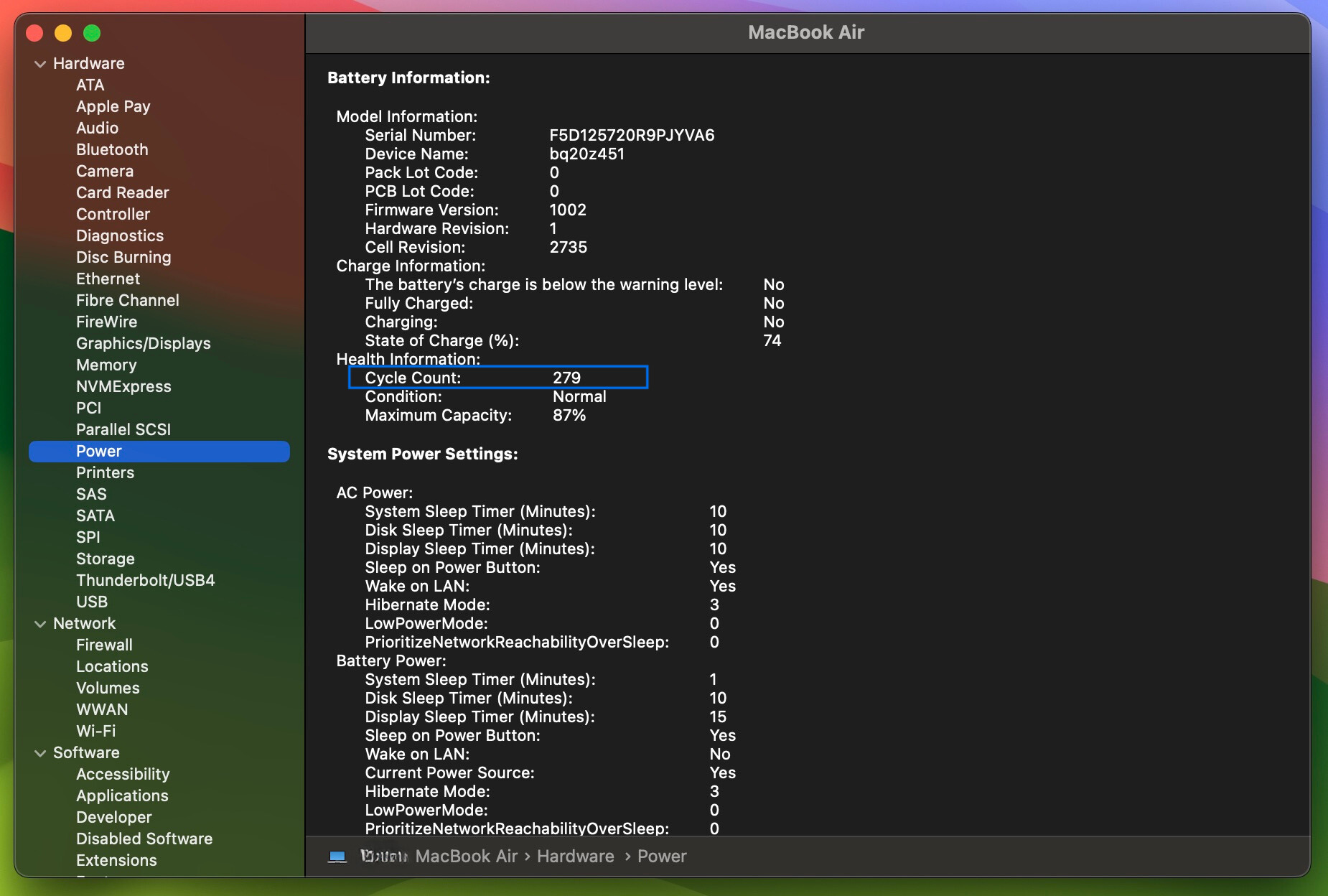The width and height of the screenshot is (1328, 896).
Task: Click the State of Charge value 74
Action: pos(772,340)
